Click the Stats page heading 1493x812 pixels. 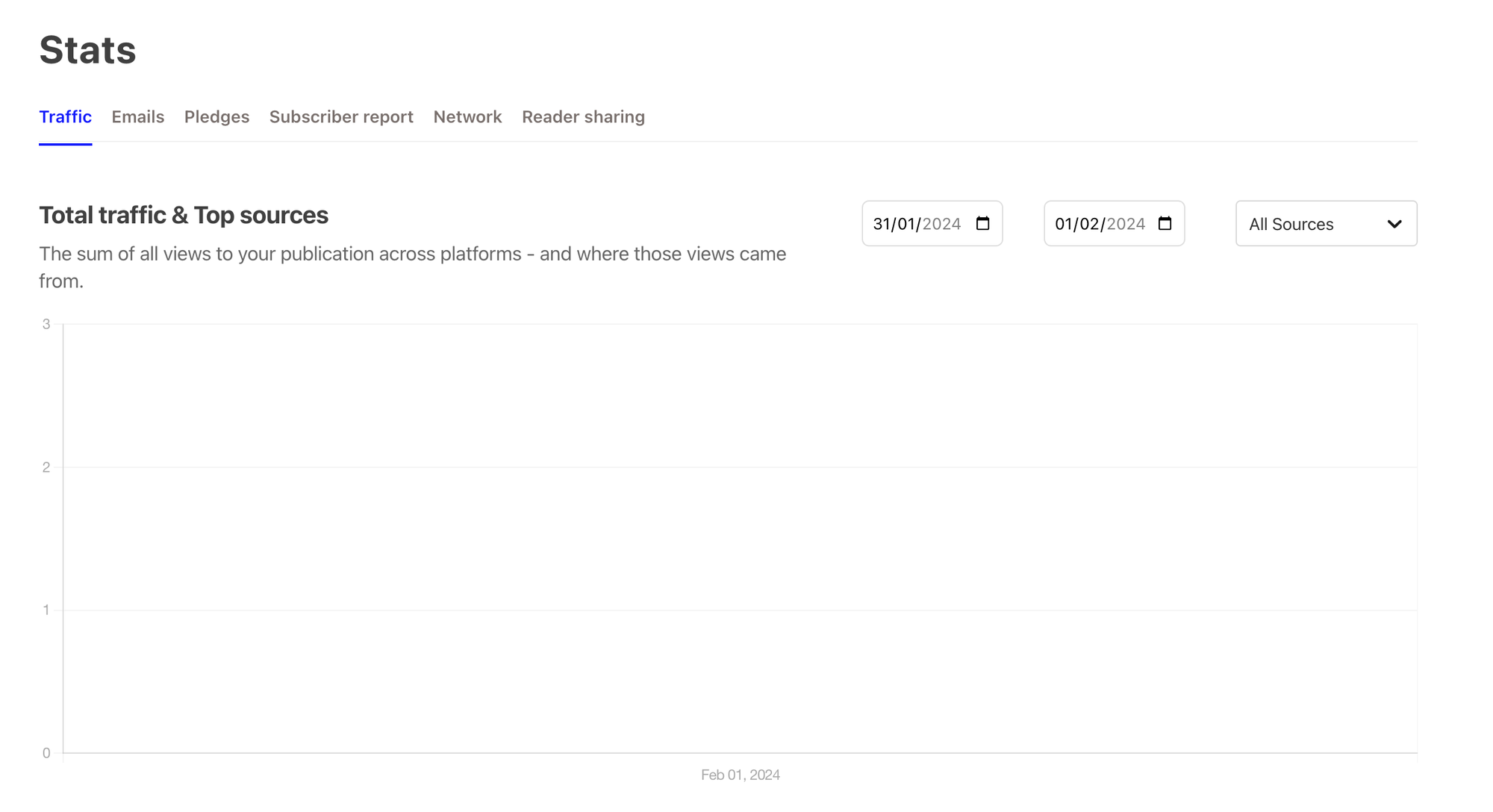point(87,50)
